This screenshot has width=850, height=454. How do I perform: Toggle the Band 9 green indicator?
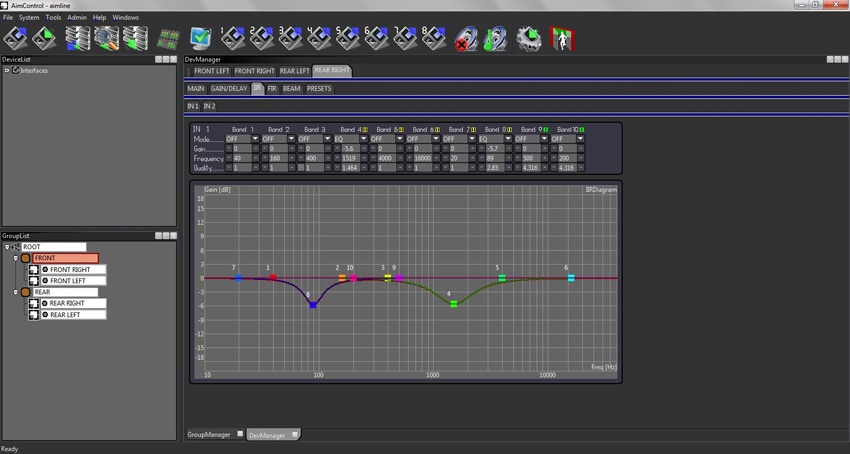click(x=545, y=130)
